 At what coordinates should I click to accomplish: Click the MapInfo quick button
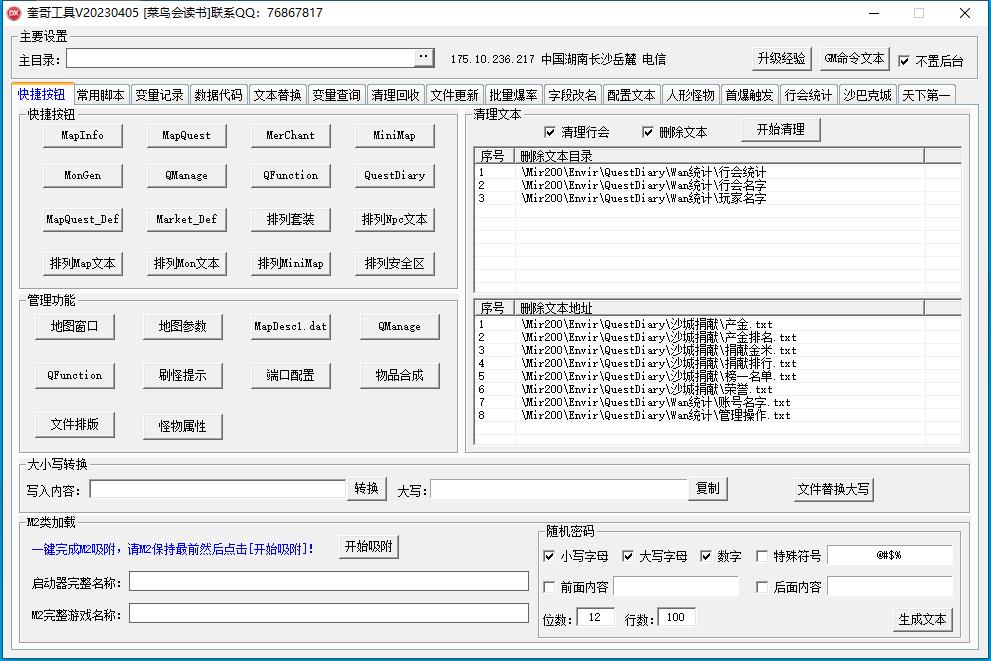[x=82, y=136]
